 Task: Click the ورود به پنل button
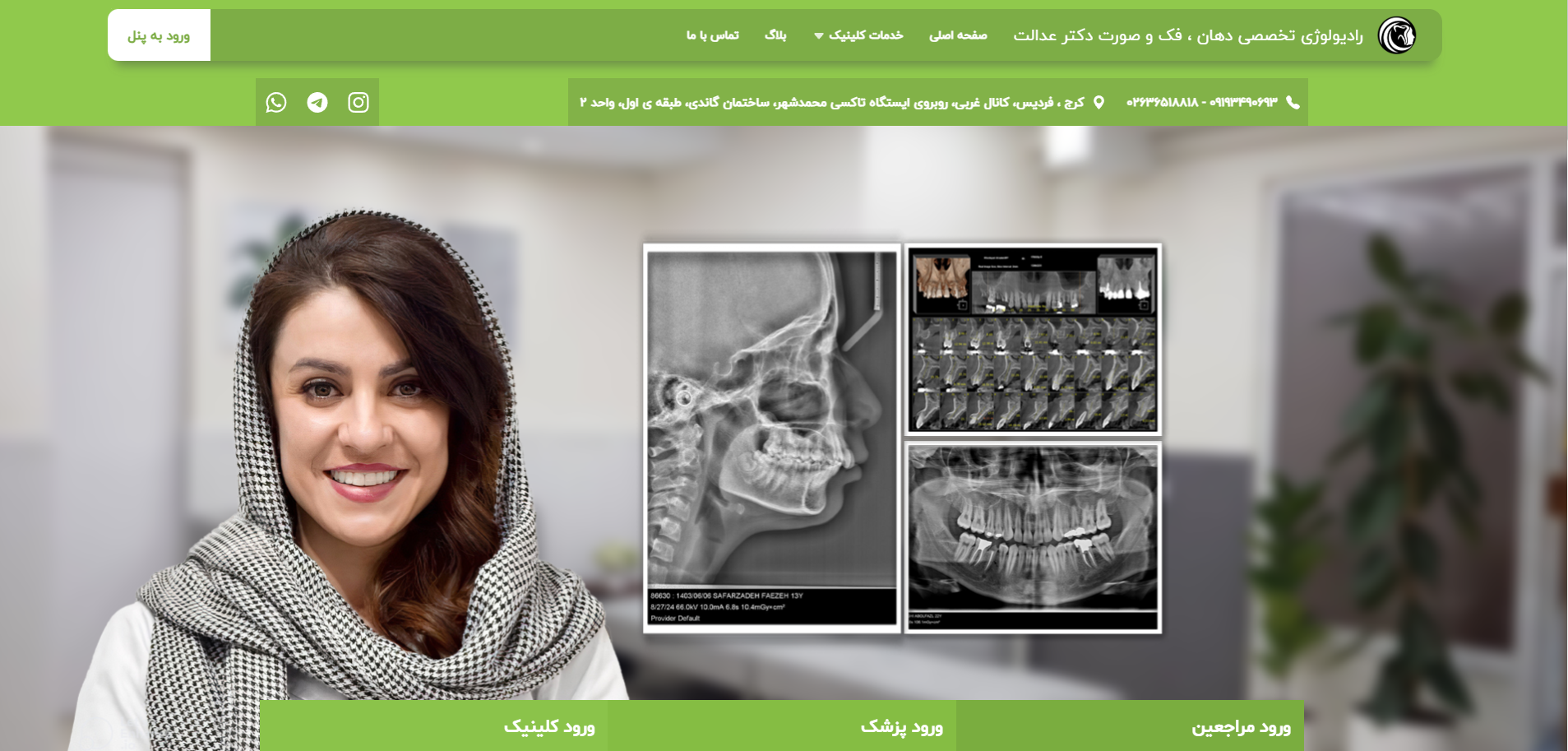pos(159,35)
